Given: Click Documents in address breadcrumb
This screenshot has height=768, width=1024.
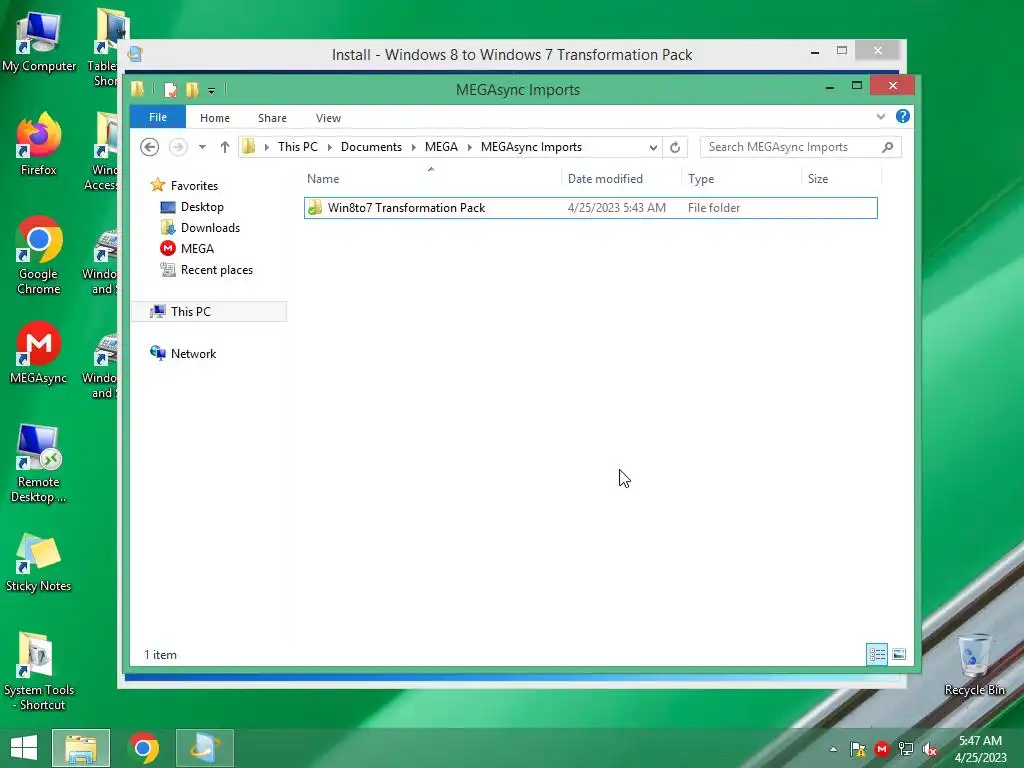Looking at the screenshot, I should coord(371,147).
